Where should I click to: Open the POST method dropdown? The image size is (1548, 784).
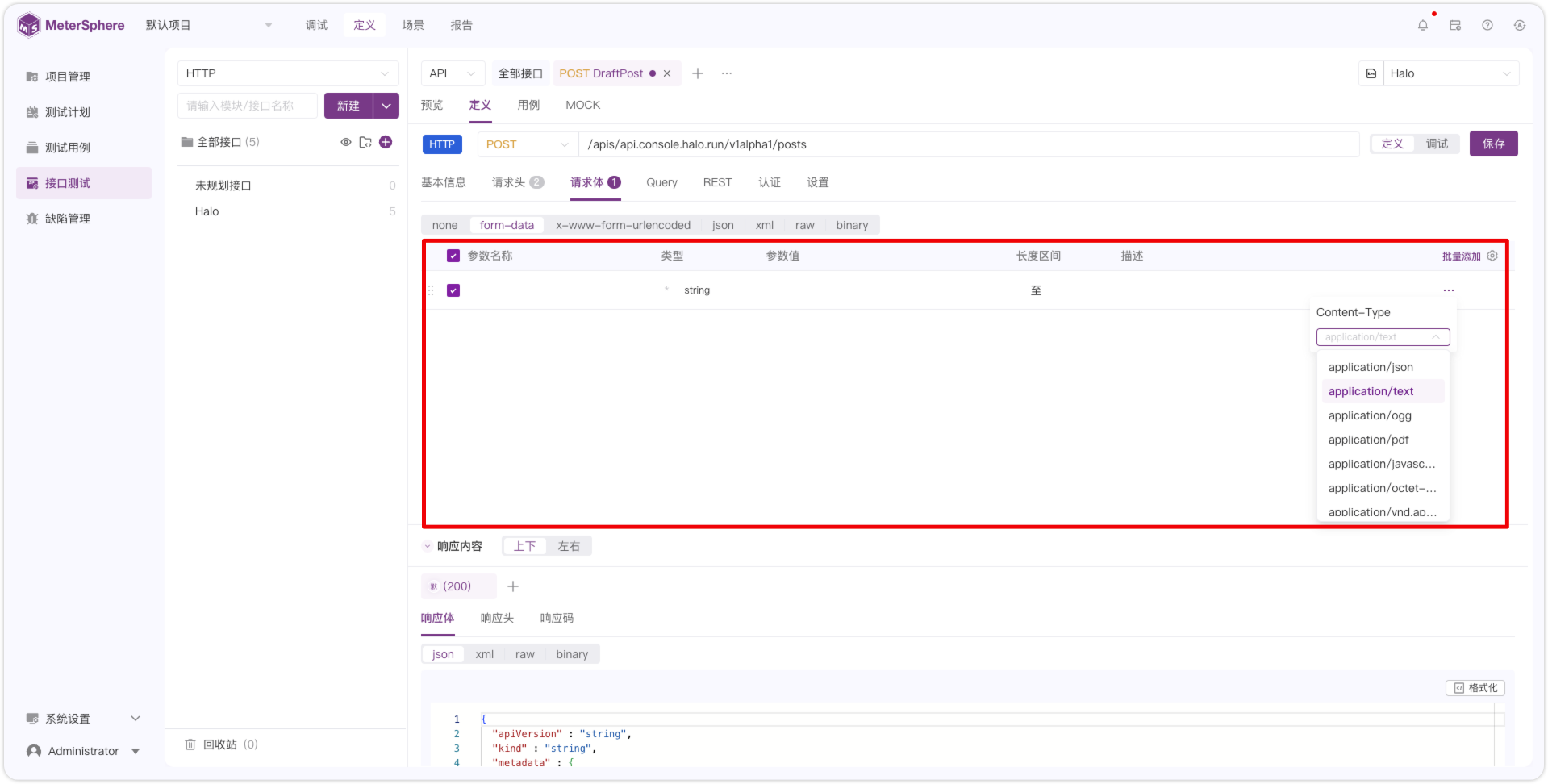coord(528,144)
